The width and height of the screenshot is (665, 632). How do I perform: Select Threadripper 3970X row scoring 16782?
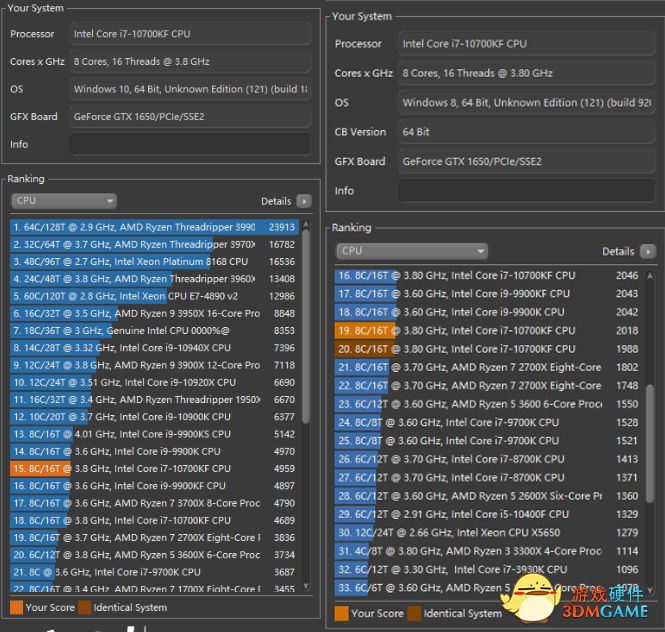tap(154, 244)
